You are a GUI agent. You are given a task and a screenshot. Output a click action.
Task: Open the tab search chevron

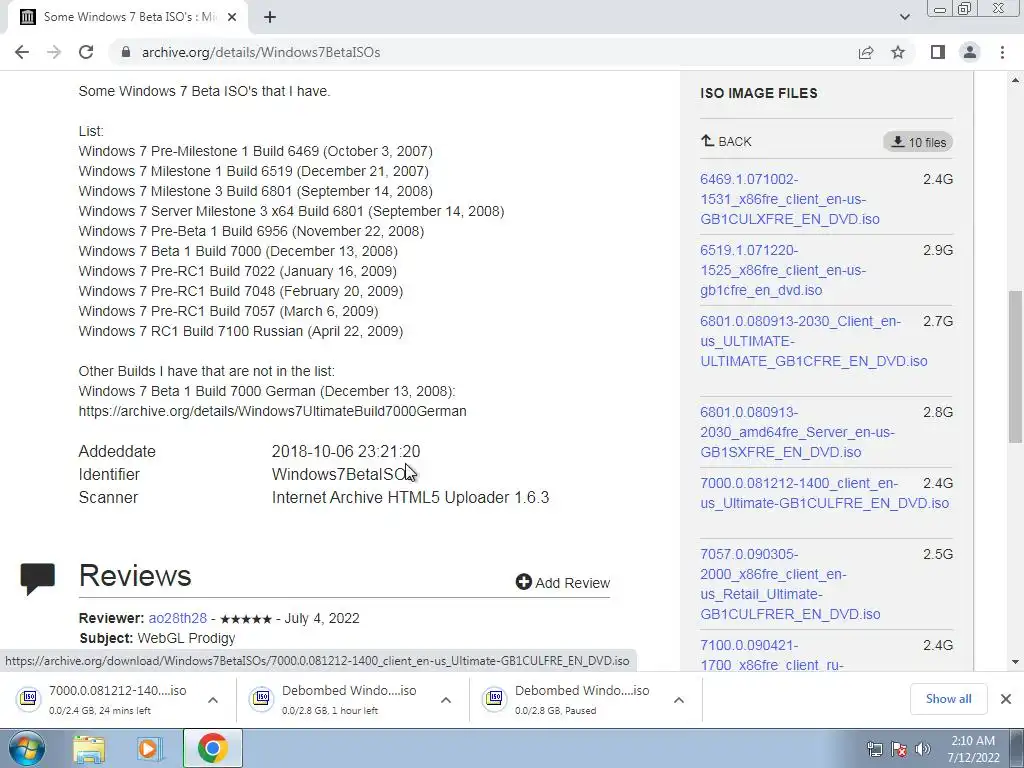click(x=904, y=17)
